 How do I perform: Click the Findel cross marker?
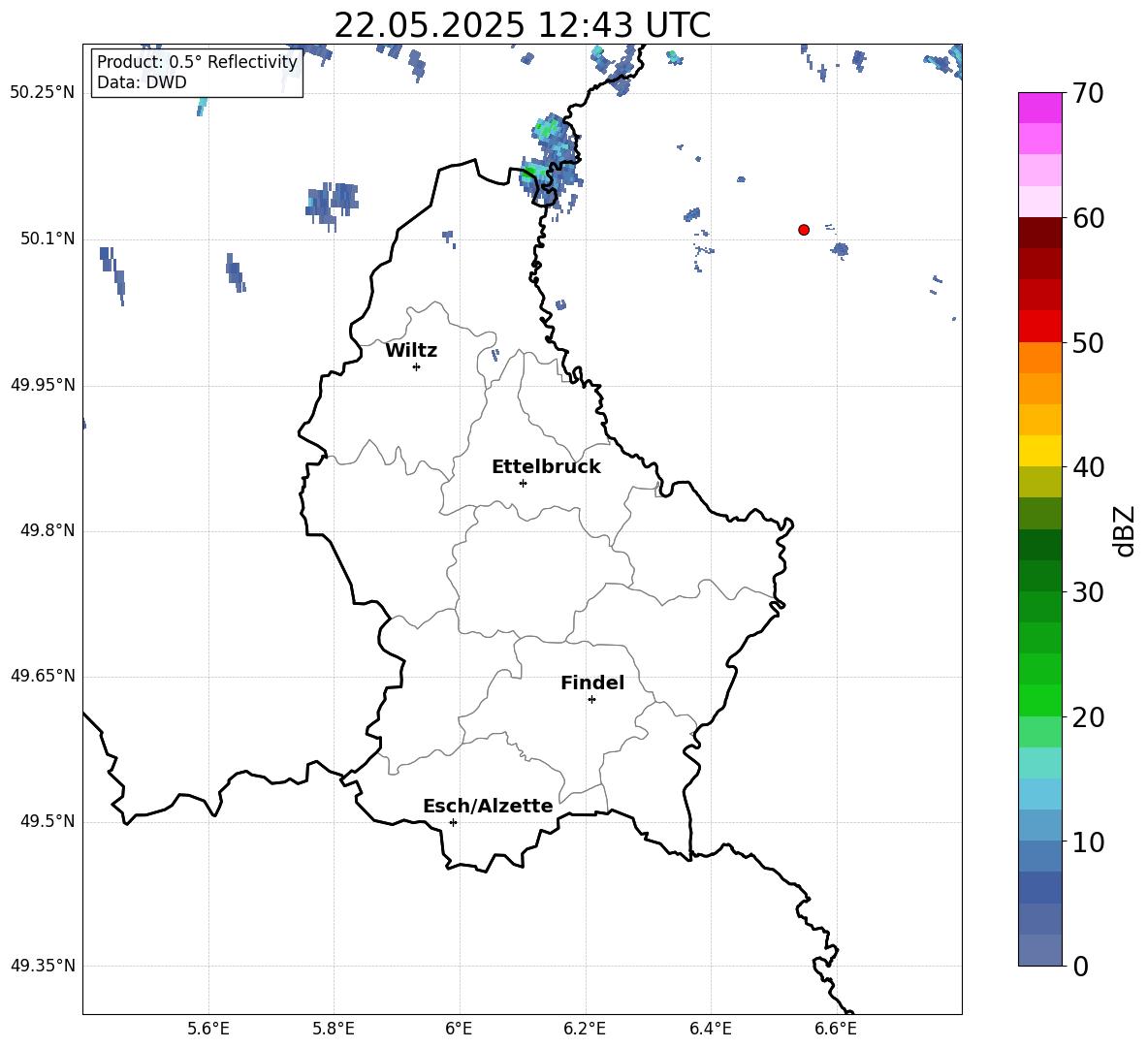pos(592,700)
